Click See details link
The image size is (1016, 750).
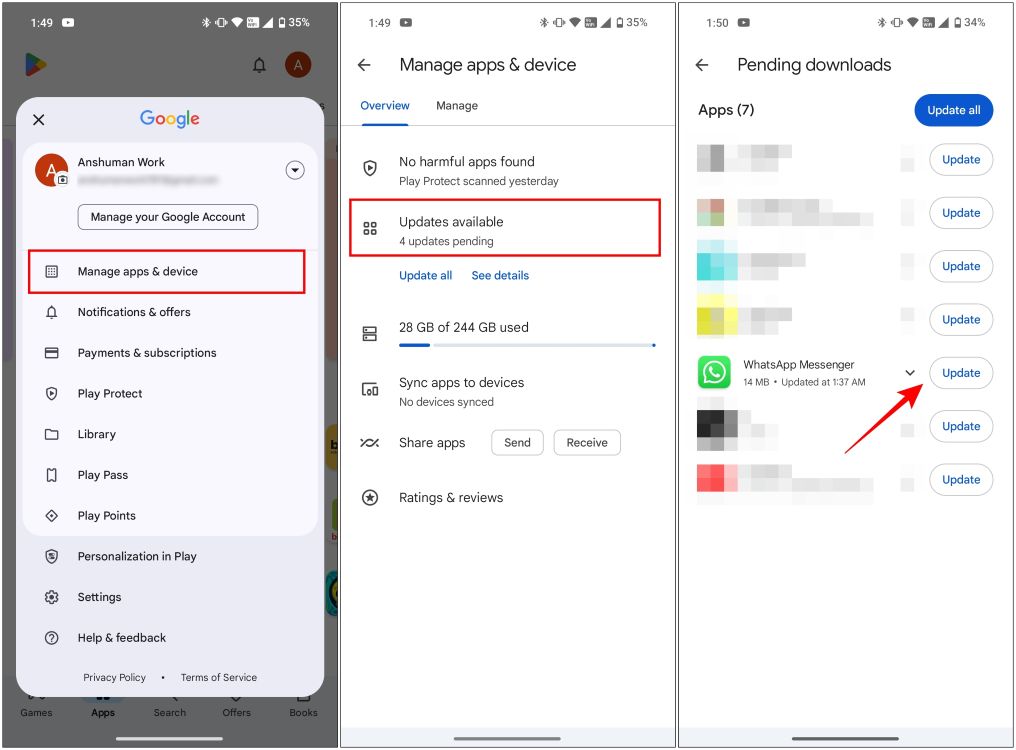click(x=500, y=276)
